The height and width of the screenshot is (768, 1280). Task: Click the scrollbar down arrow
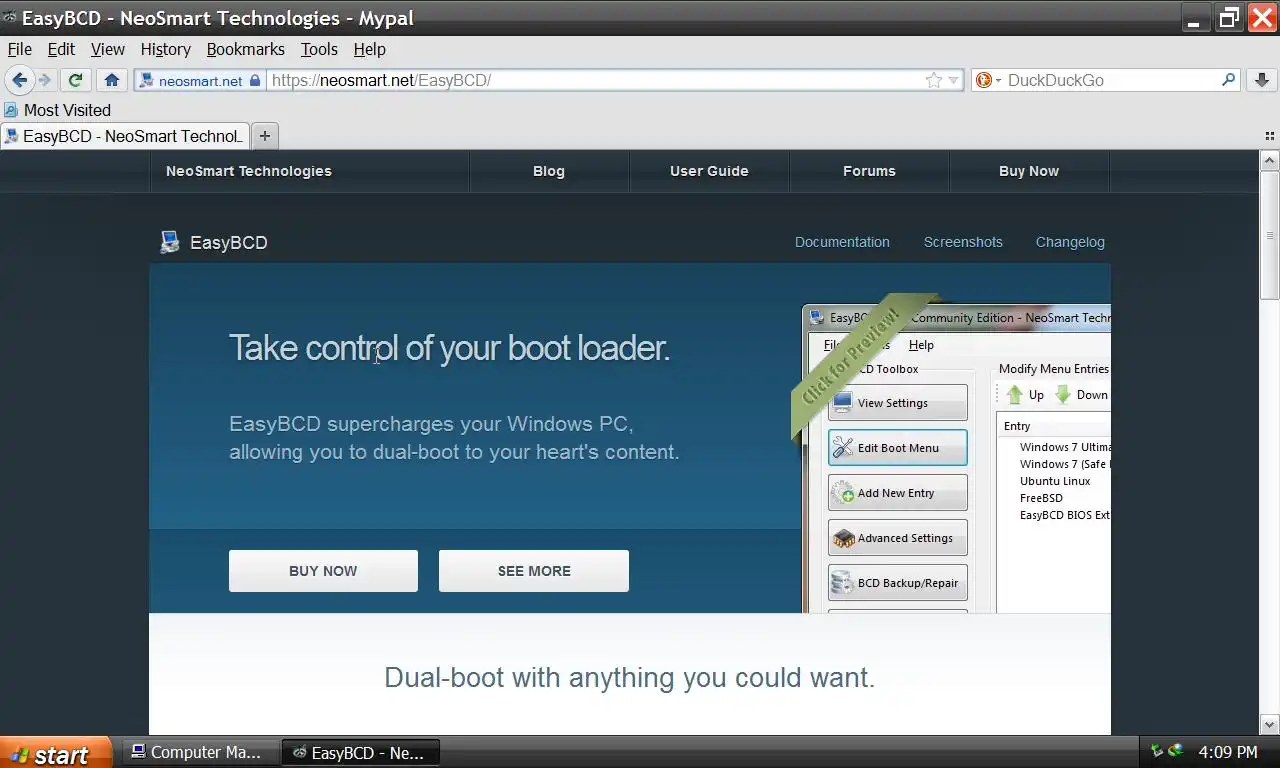(1270, 725)
